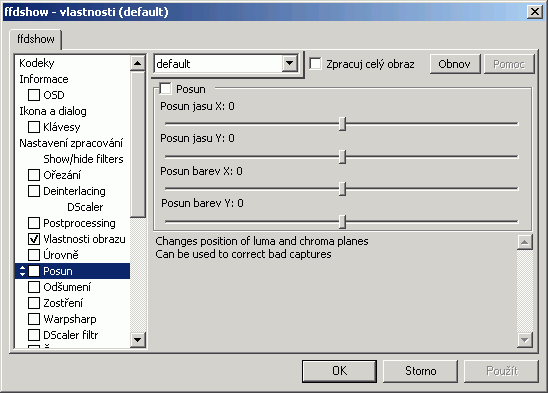Check the Ořezání filter box

[x=34, y=175]
